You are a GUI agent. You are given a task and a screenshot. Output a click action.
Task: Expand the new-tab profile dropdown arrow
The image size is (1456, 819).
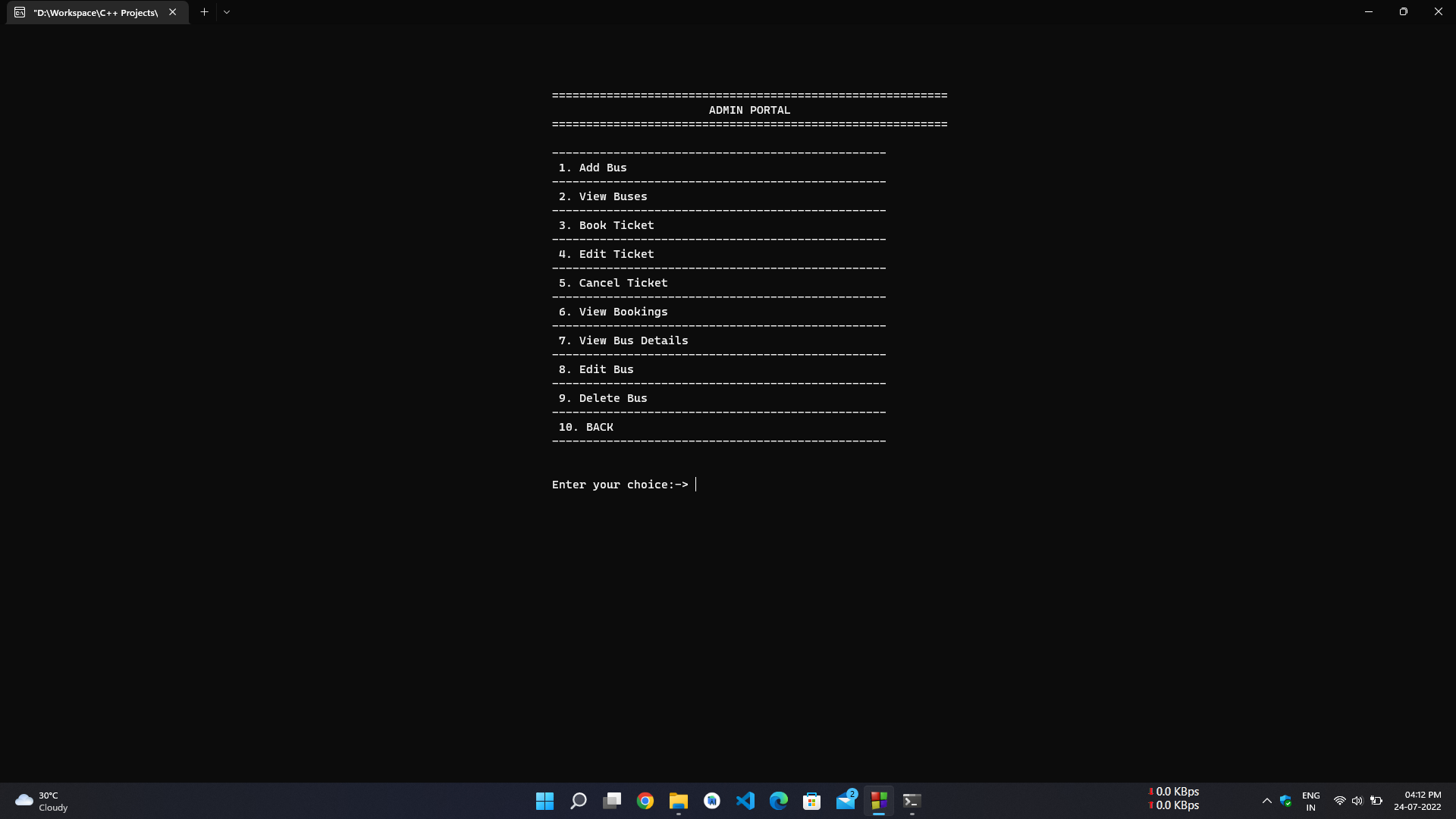[x=227, y=12]
